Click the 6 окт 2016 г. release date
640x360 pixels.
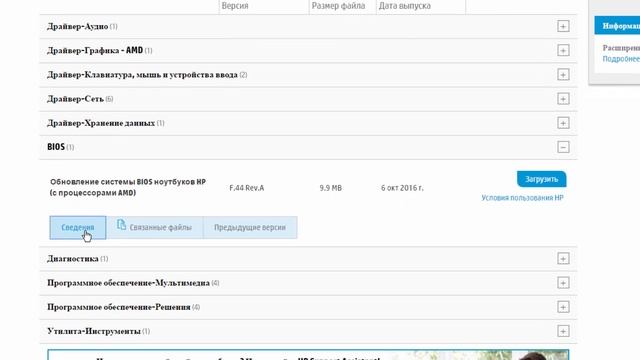click(x=402, y=188)
